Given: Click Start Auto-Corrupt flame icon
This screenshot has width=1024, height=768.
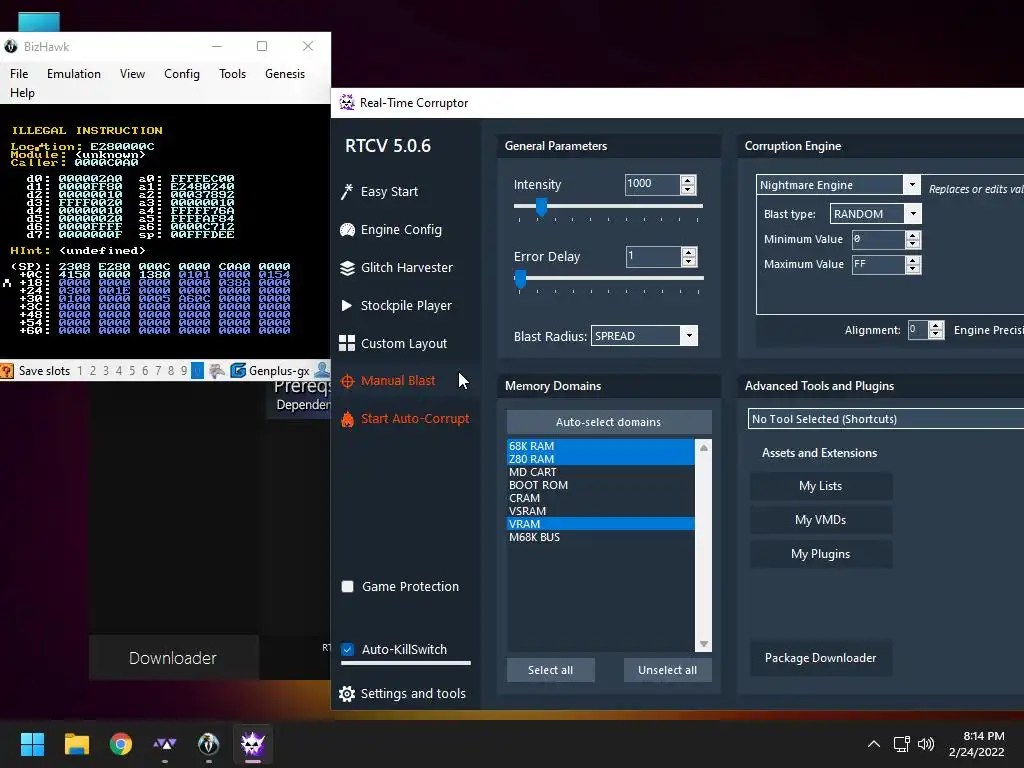Looking at the screenshot, I should [x=347, y=419].
